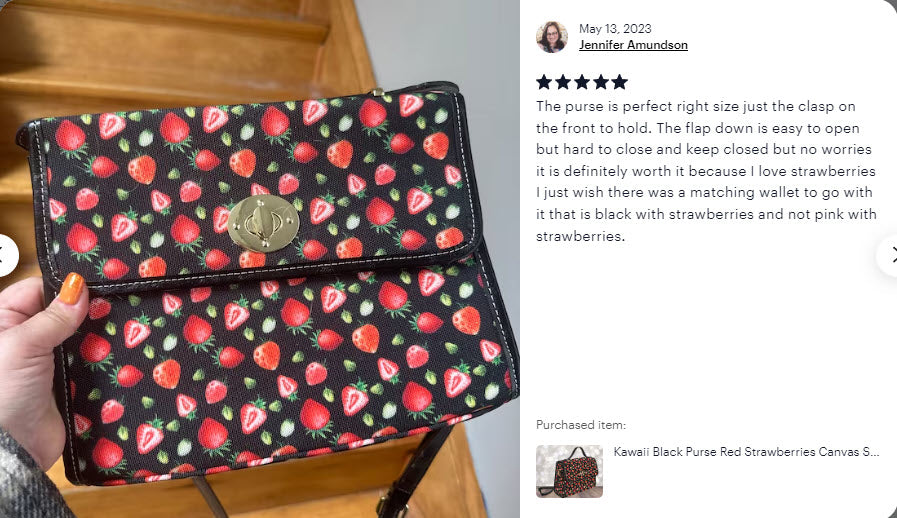This screenshot has width=897, height=518.
Task: Click the second rating star
Action: [563, 82]
